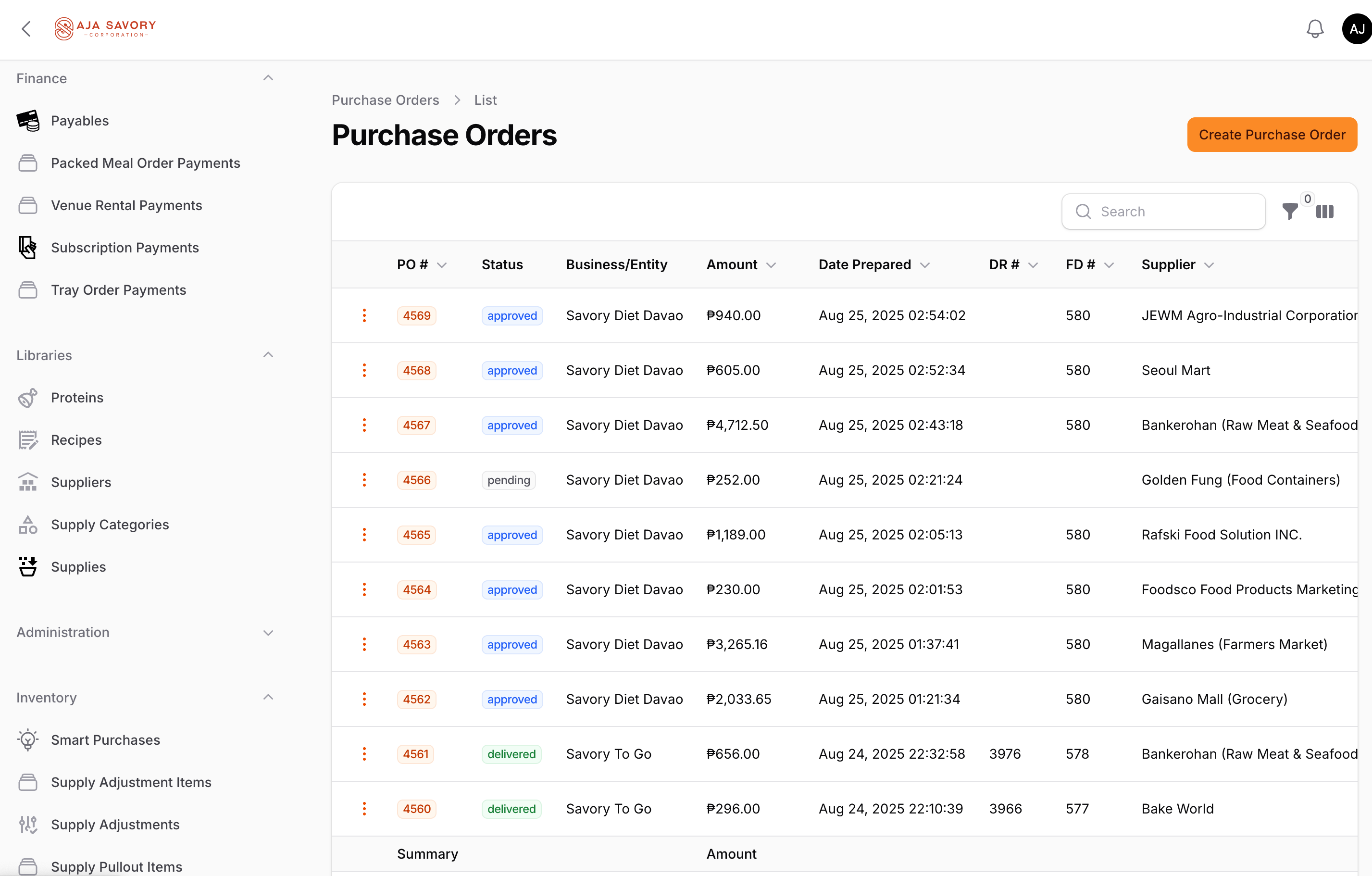Open the Supplier column sort dropdown
Viewport: 1372px width, 876px height.
pyautogui.click(x=1210, y=264)
